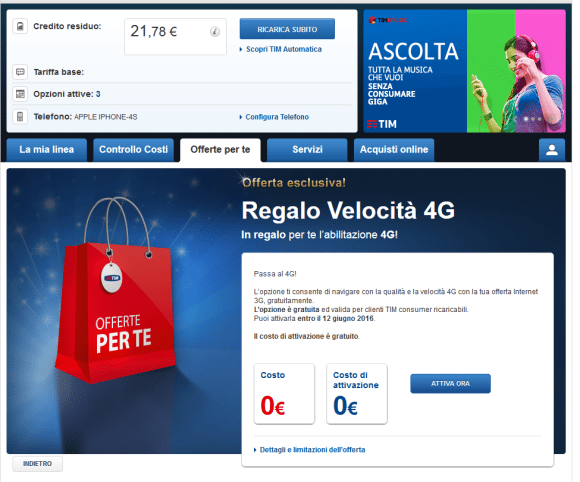The height and width of the screenshot is (482, 580).
Task: Click the TIM logo in the banner
Action: click(382, 124)
